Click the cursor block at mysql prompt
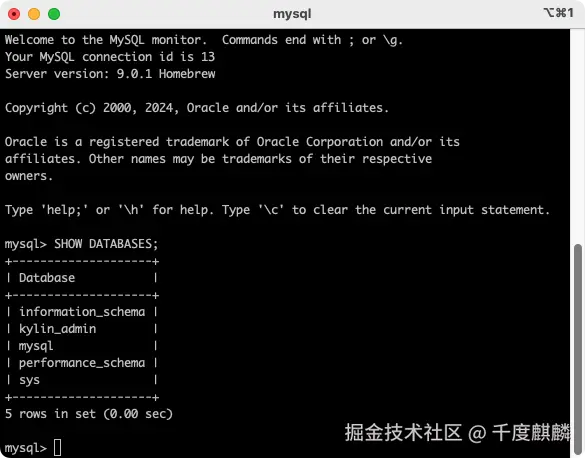This screenshot has width=585, height=458. pos(57,447)
